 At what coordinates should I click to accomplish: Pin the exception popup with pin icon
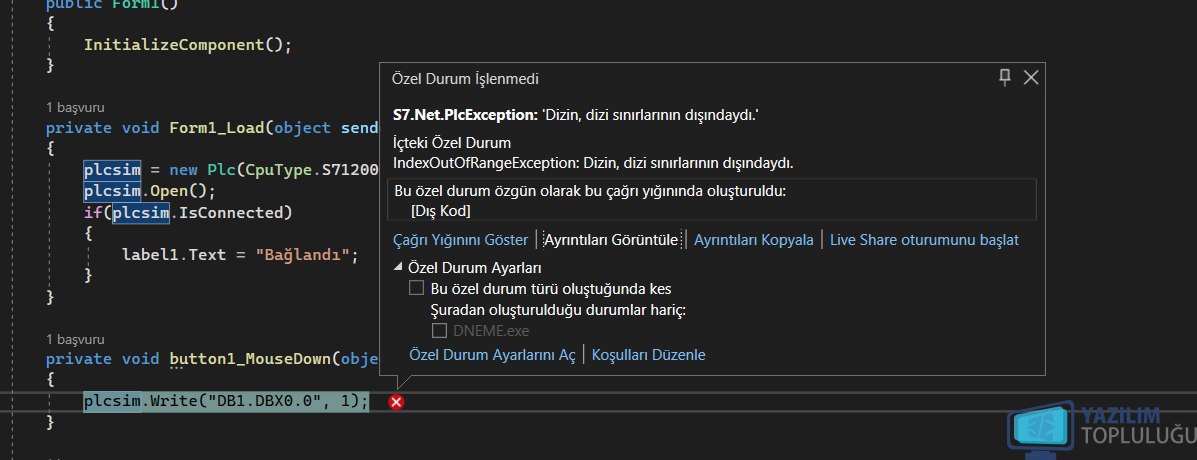click(1005, 76)
